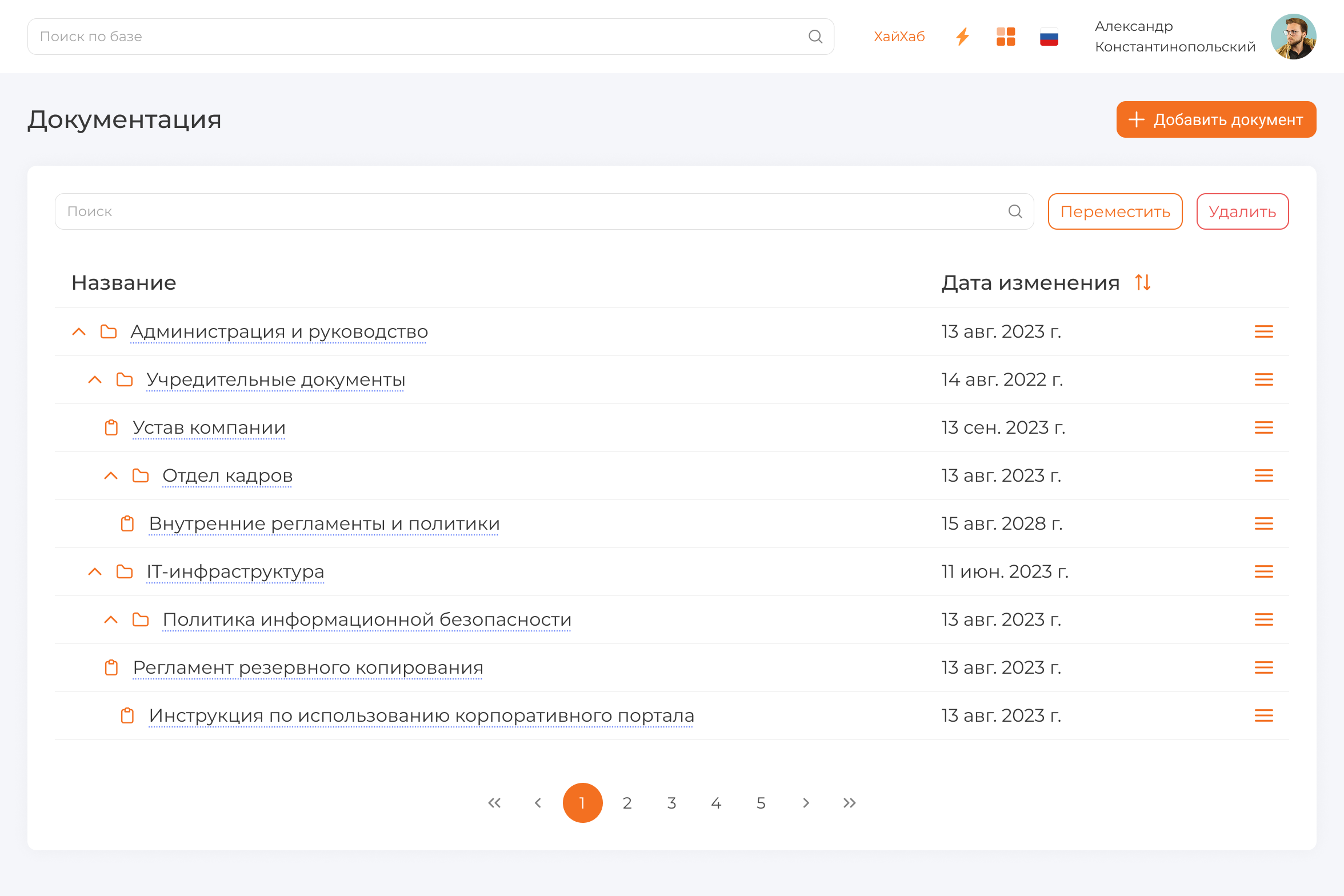1344x896 pixels.
Task: Jump to last page with double arrow
Action: click(850, 803)
